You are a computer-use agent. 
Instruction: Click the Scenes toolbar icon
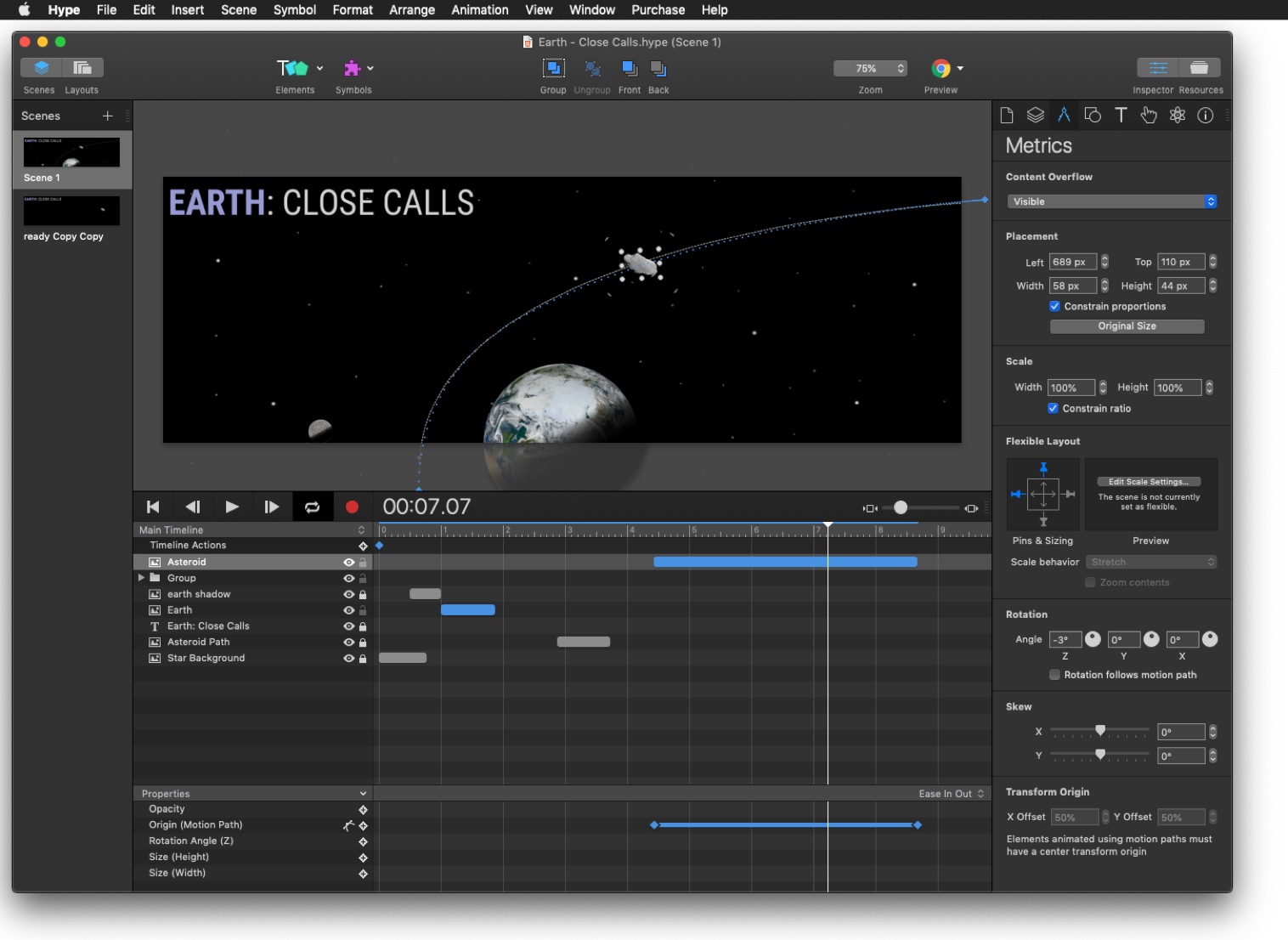[41, 68]
